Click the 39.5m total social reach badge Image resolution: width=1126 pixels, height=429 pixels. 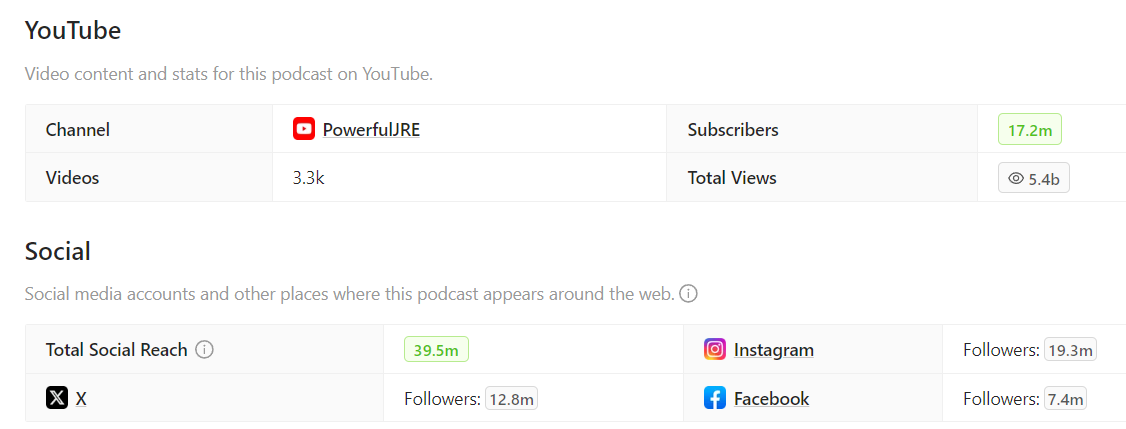(x=436, y=350)
